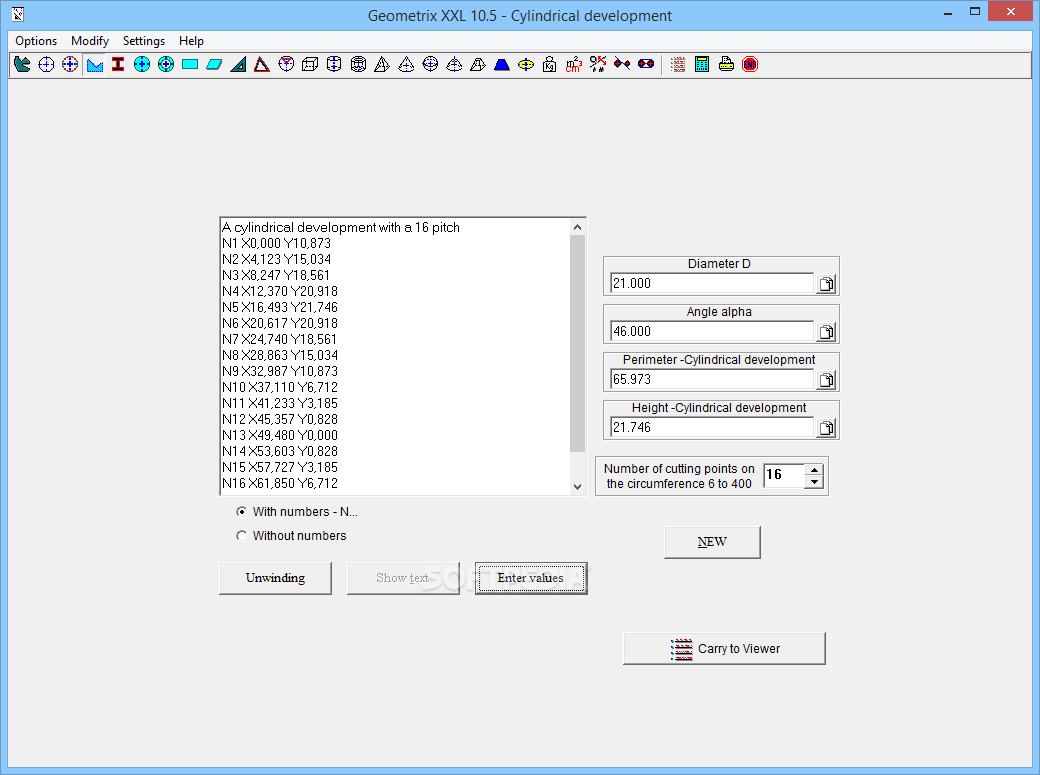Decrease the number of cutting points
The width and height of the screenshot is (1040, 775).
[x=814, y=482]
